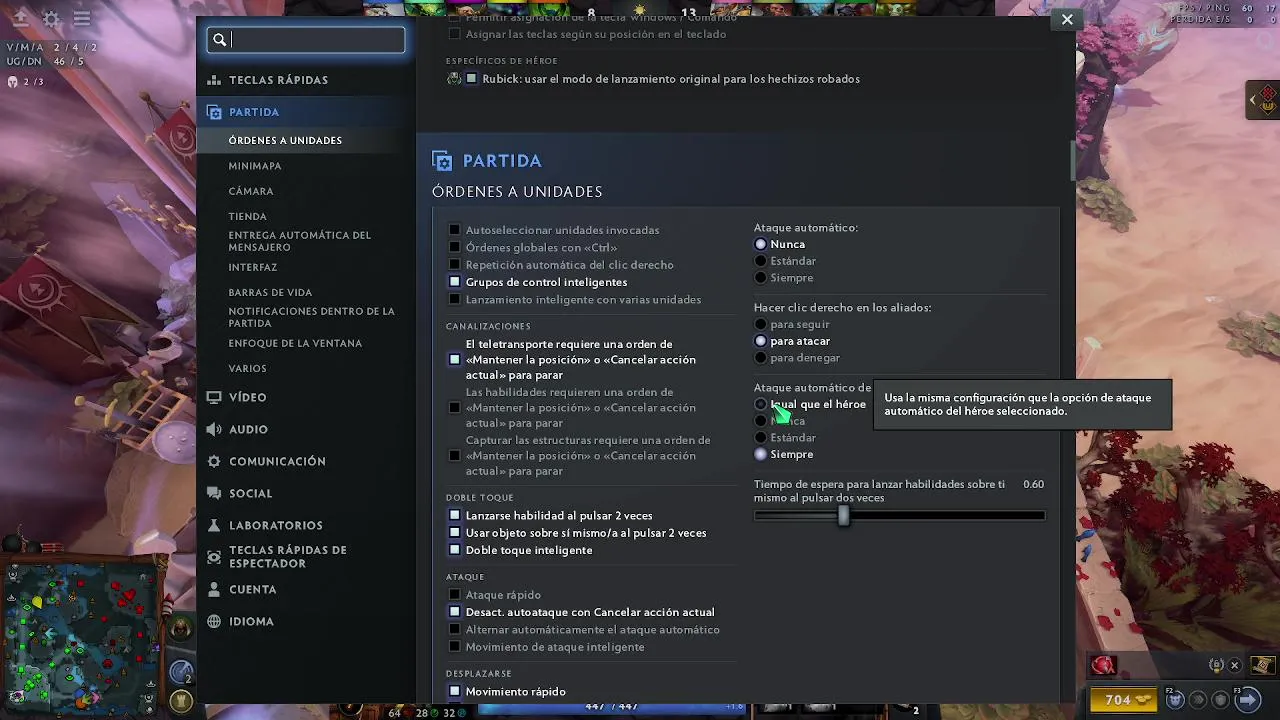Go to Enfoque de la ventana subsection

(295, 343)
